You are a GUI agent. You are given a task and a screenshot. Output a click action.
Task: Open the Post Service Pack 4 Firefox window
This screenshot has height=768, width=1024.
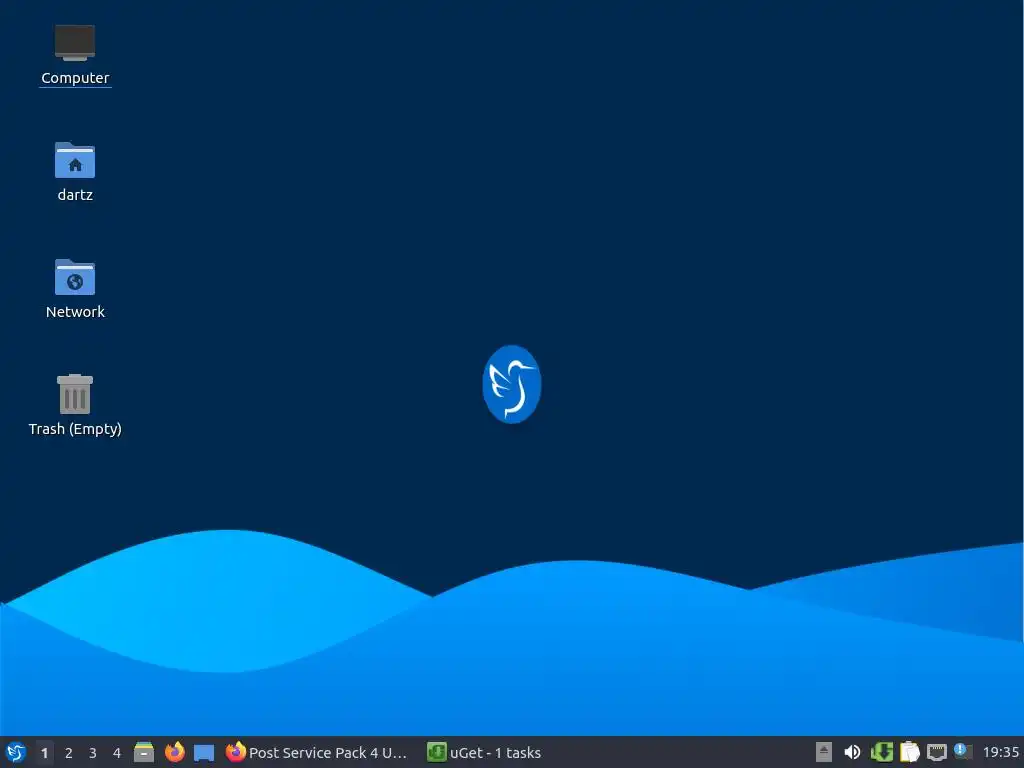click(x=317, y=752)
